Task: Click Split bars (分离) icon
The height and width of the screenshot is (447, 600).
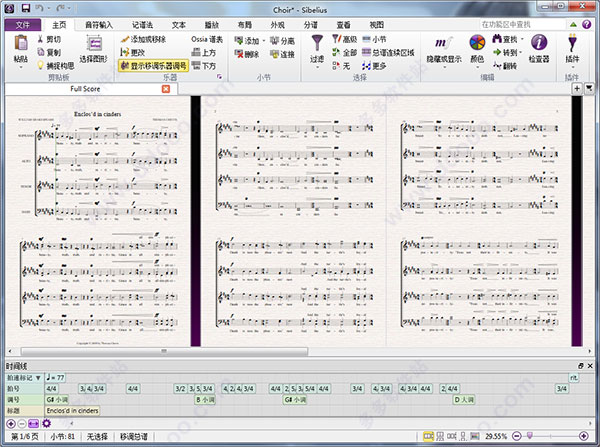Action: coord(274,40)
